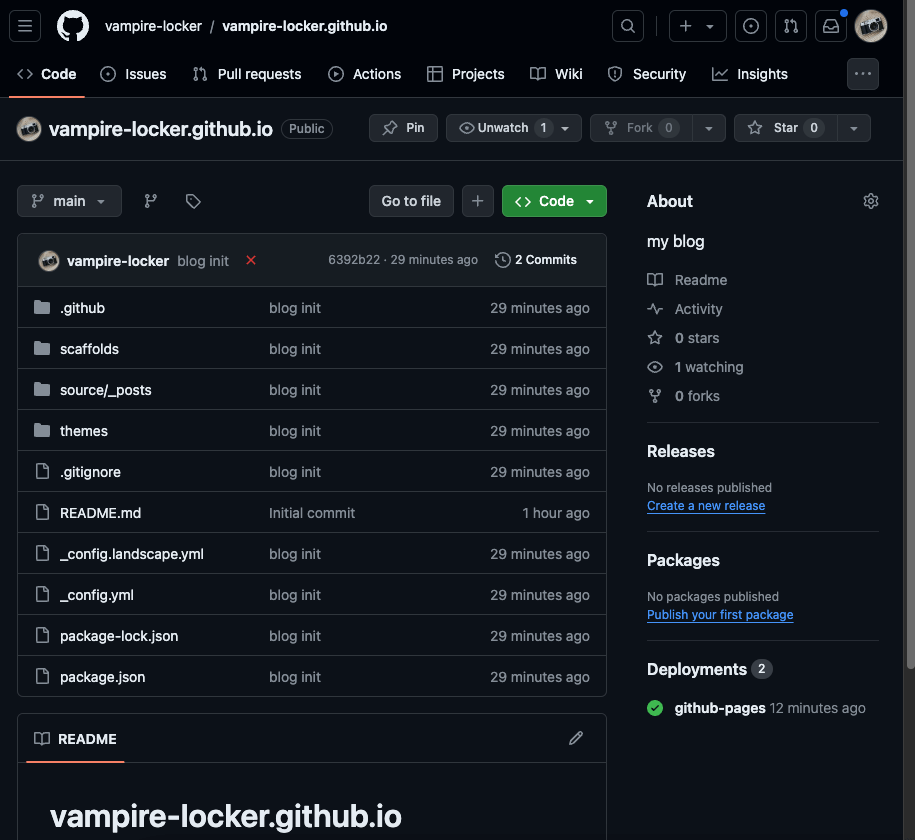Open the three-dot overflow menu
This screenshot has height=840, width=915.
pos(862,74)
